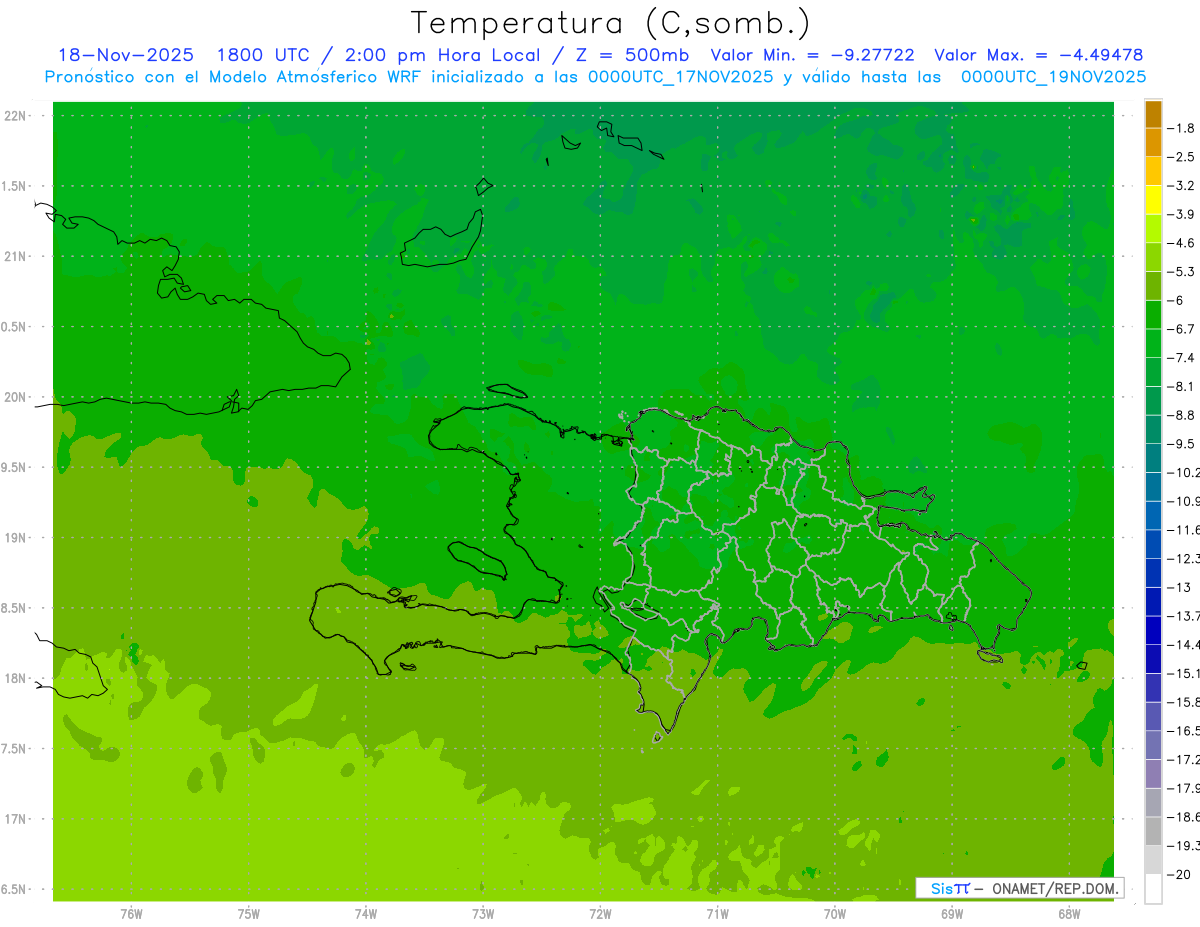Image resolution: width=1200 pixels, height=927 pixels.
Task: Click the legend swatch between -15.8 and -16.5
Action: (x=1153, y=716)
